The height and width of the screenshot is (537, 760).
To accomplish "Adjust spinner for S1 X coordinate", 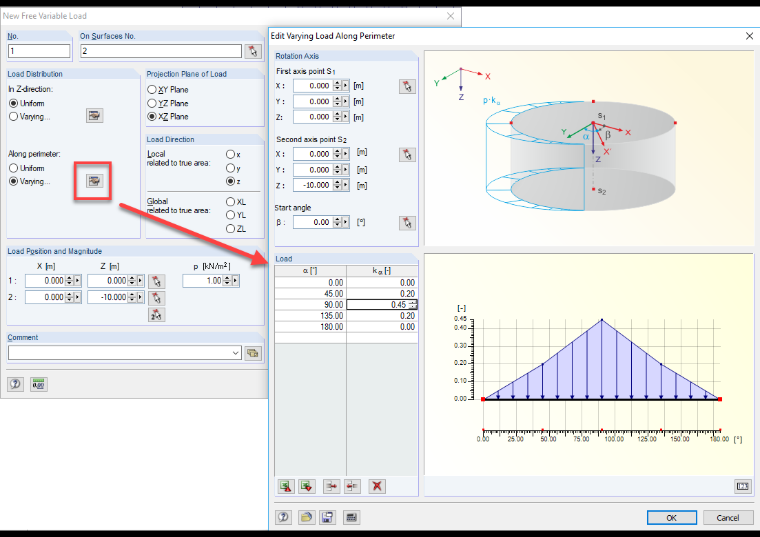I will pos(337,86).
